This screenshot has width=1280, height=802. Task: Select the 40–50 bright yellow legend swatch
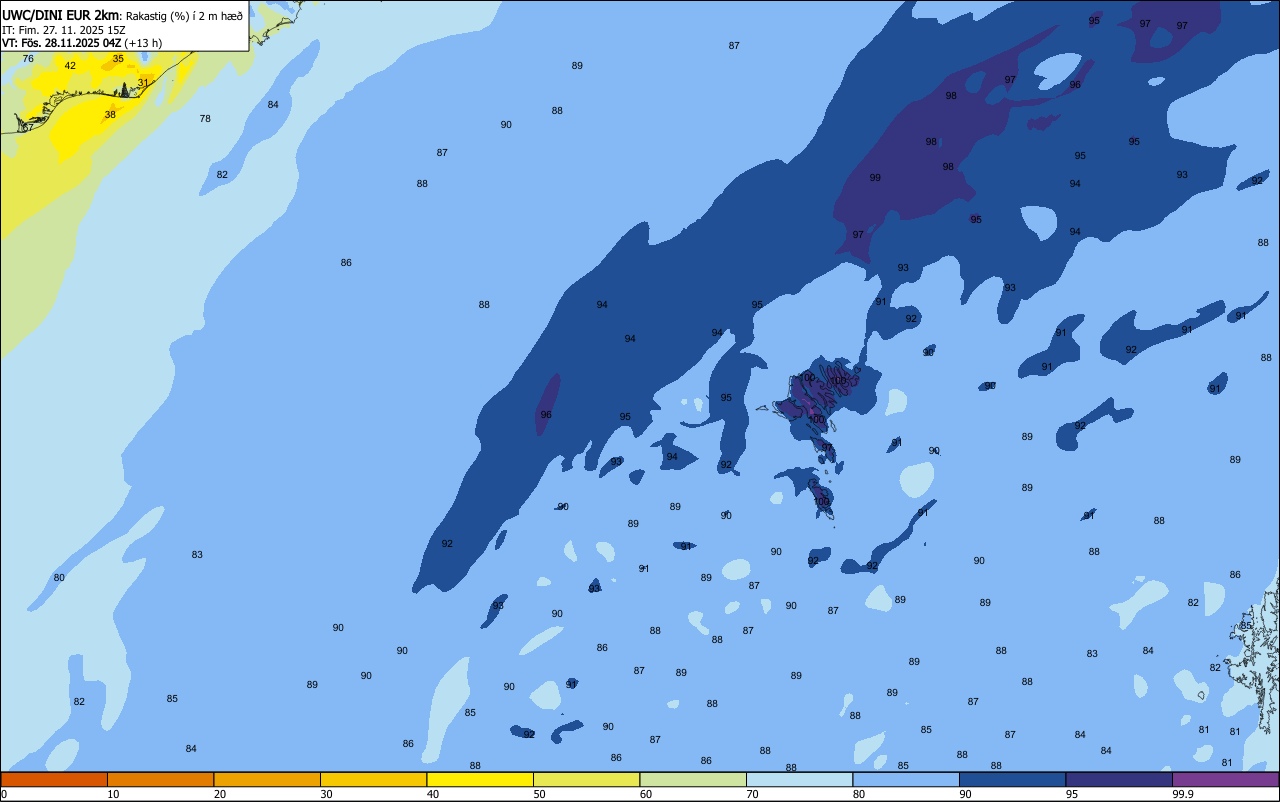(x=480, y=779)
